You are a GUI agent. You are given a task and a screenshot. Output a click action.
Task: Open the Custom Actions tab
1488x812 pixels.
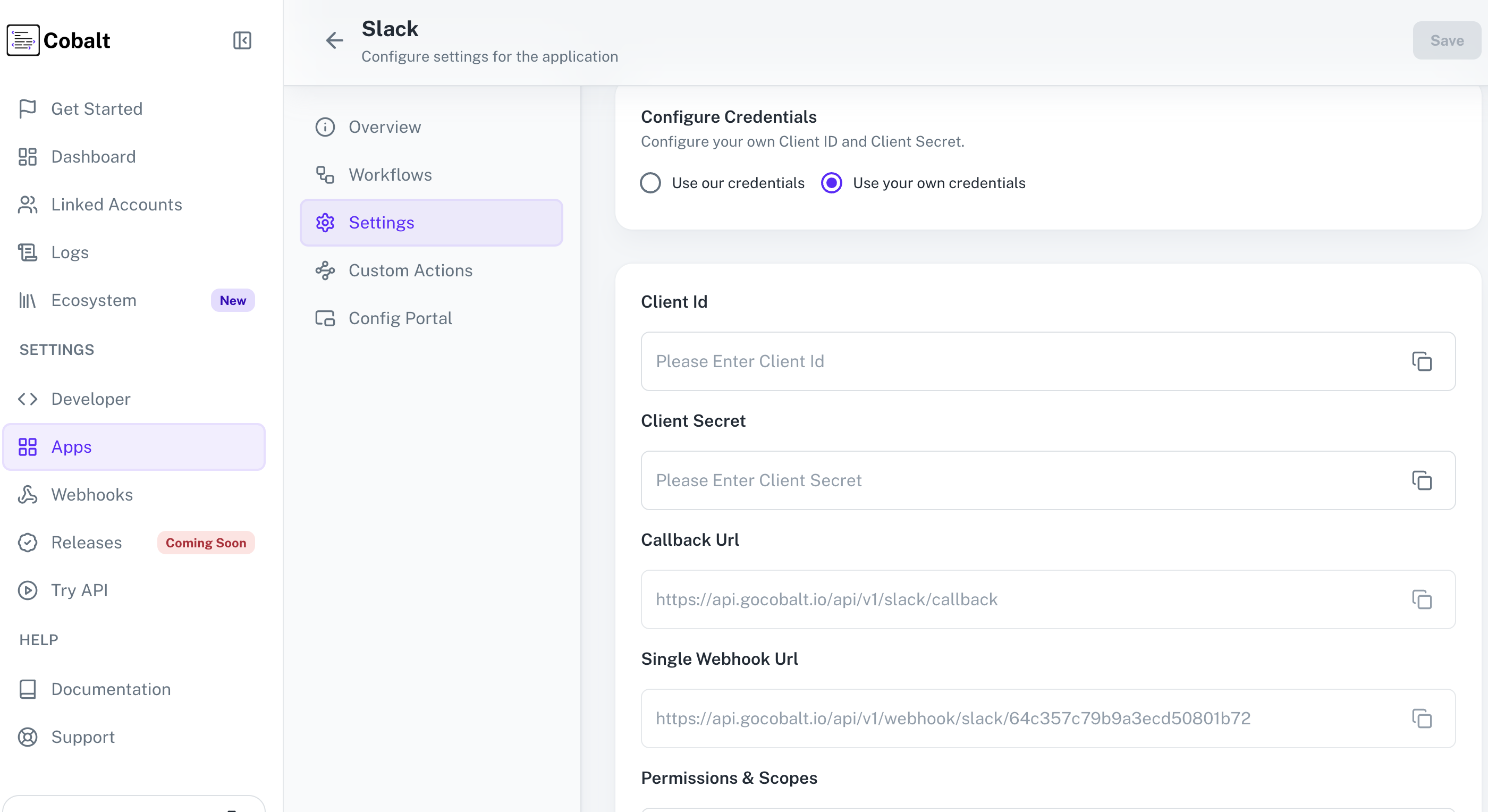pos(410,270)
